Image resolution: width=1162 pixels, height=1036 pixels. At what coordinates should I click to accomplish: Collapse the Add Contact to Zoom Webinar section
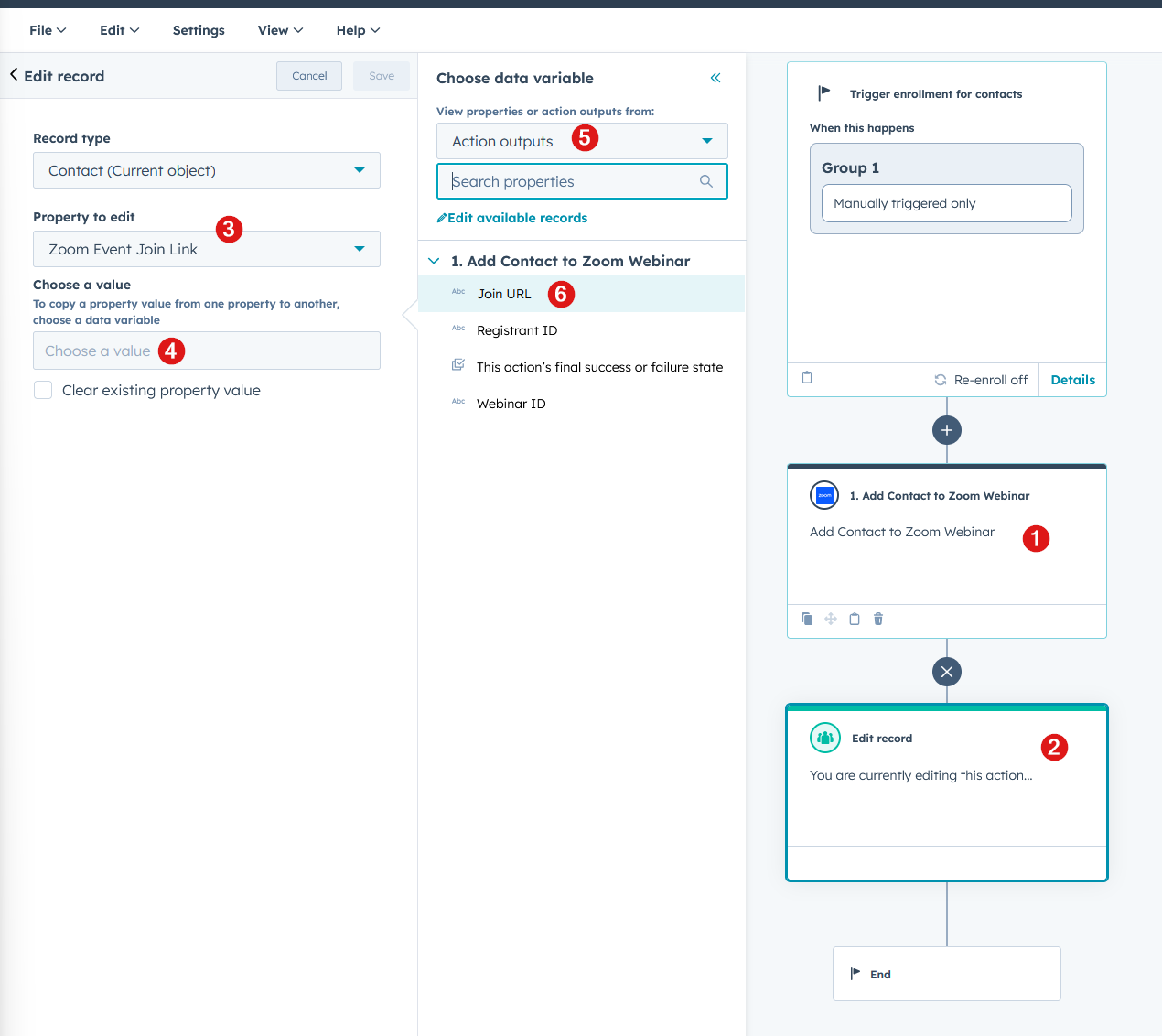click(434, 261)
